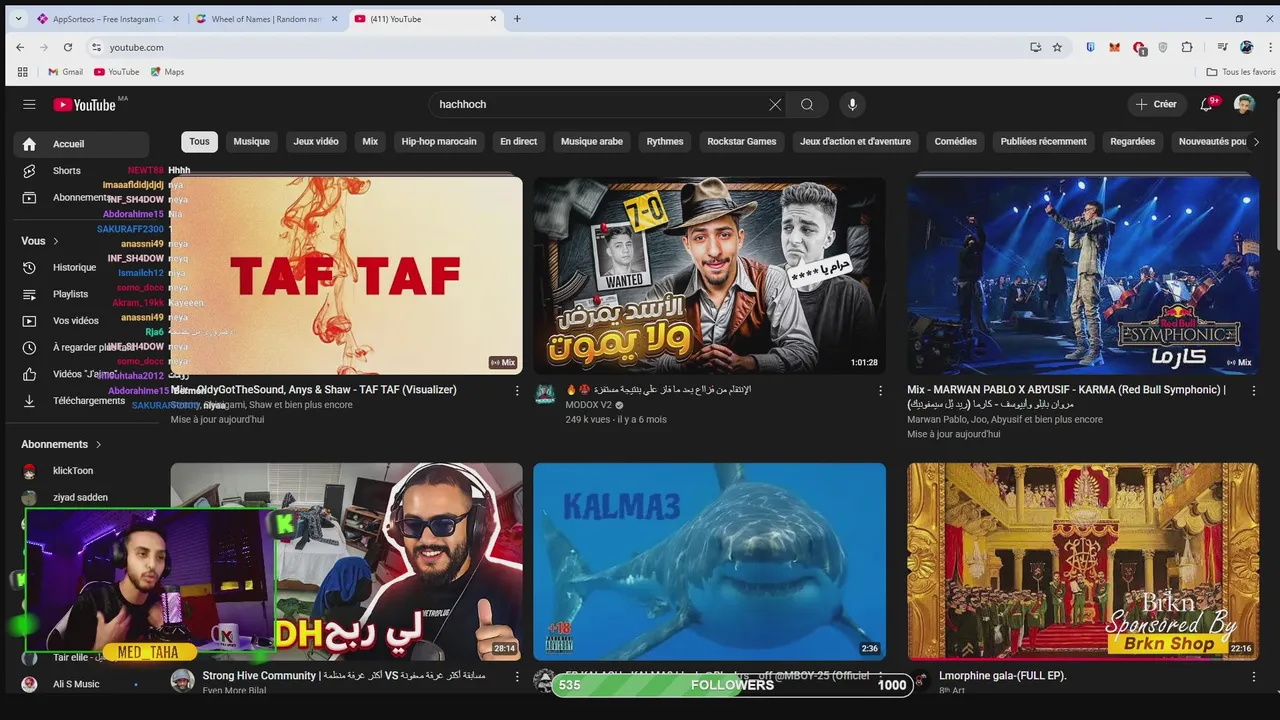The image size is (1280, 720).
Task: Open more options for the KARMA mix
Action: pyautogui.click(x=1254, y=390)
